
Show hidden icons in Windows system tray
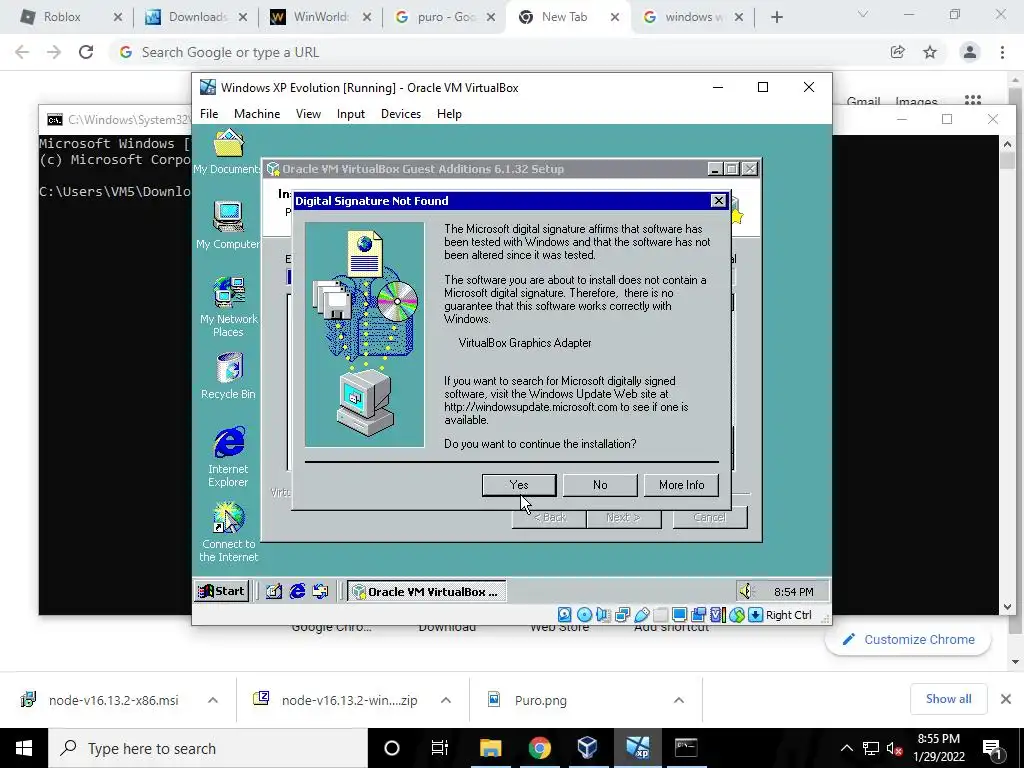(846, 748)
